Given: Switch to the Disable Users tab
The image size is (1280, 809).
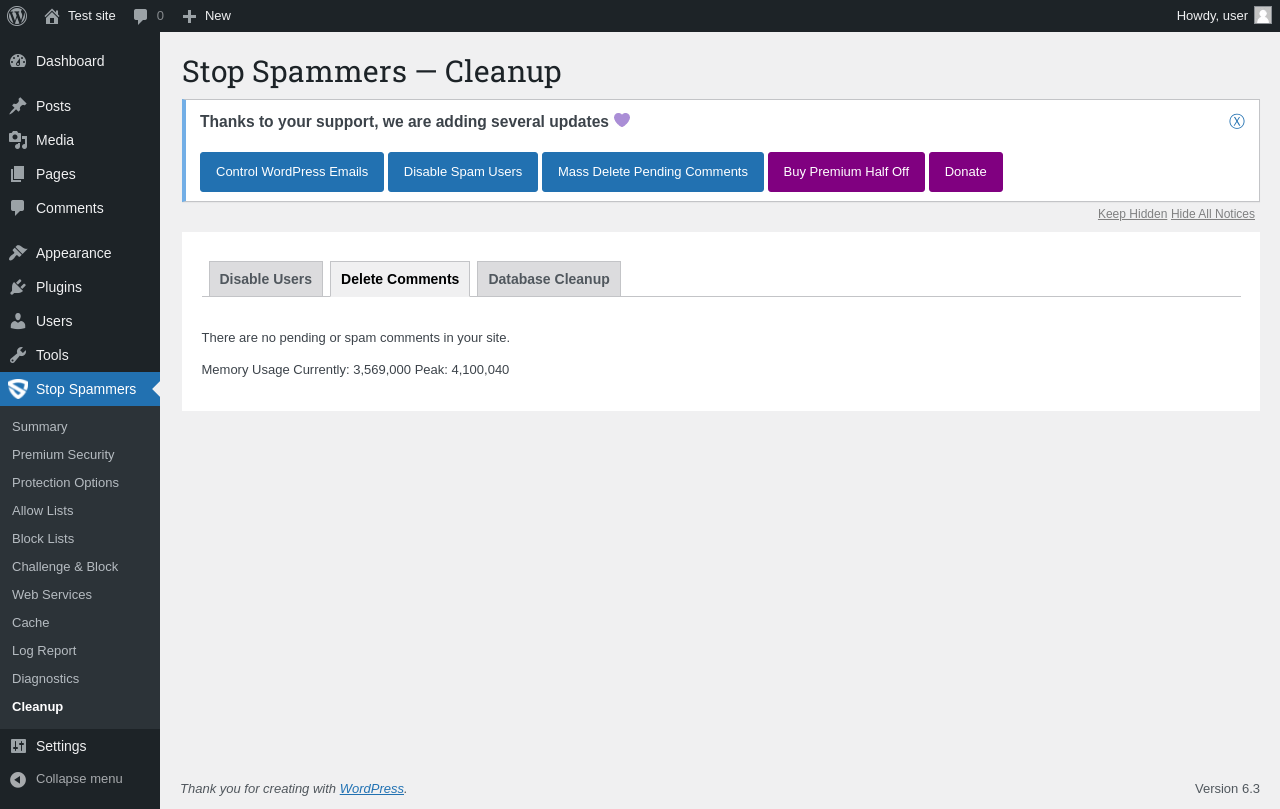Looking at the screenshot, I should point(266,279).
